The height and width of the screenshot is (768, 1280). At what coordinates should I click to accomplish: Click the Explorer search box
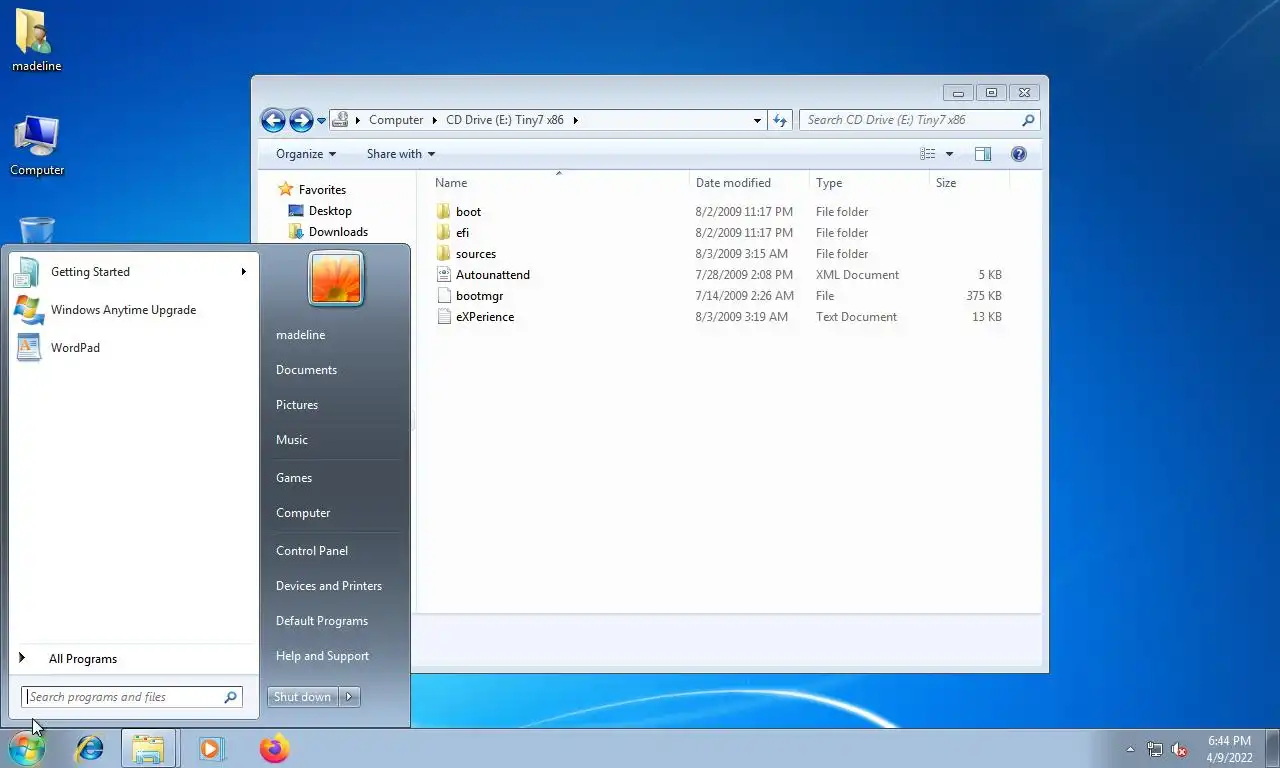click(x=920, y=120)
